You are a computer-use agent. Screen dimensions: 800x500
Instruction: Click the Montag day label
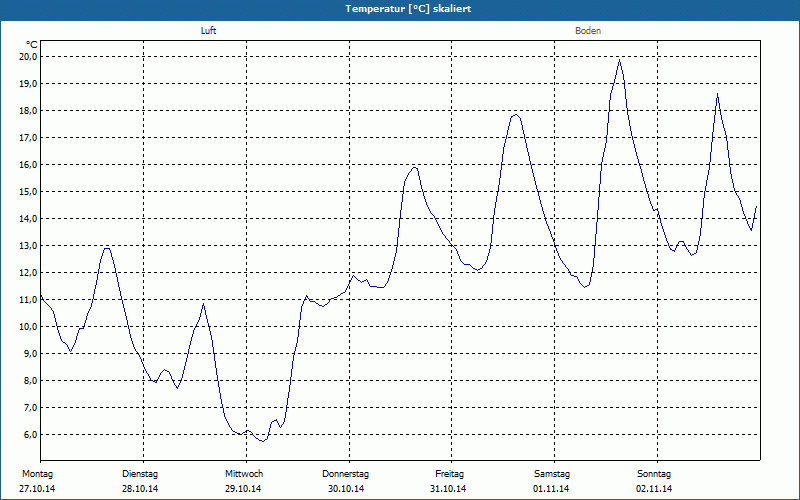click(x=37, y=474)
